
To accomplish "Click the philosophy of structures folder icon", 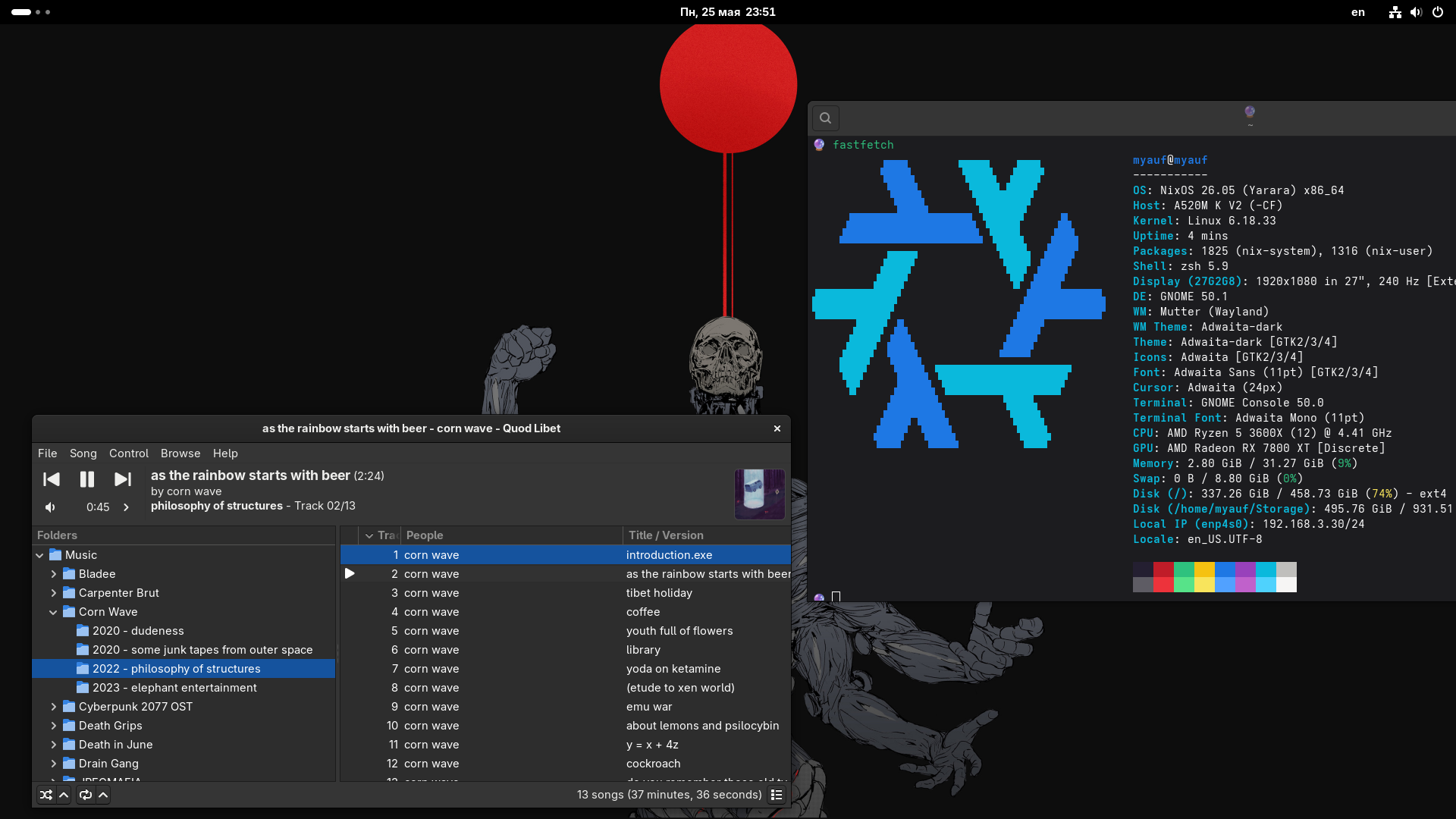I will coord(83,669).
